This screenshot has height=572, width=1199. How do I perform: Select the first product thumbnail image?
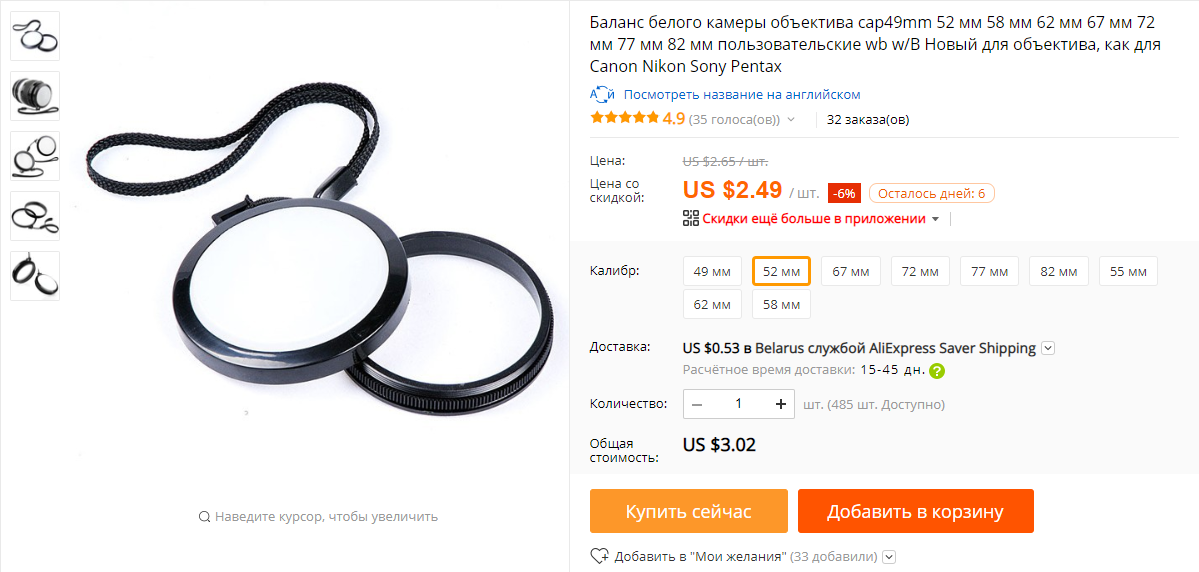click(35, 36)
